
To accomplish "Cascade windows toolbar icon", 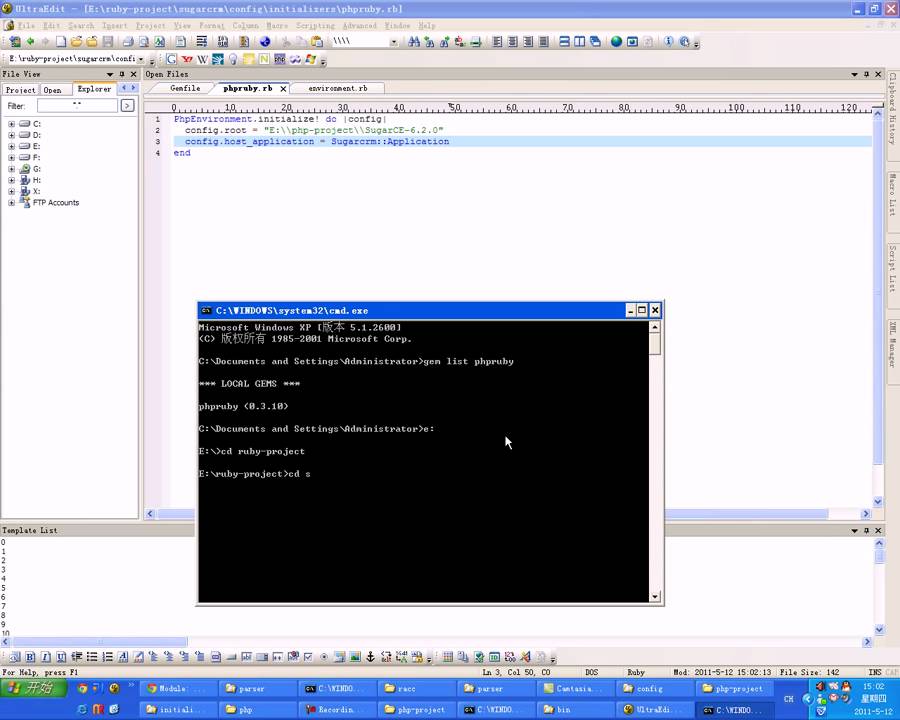I will (x=595, y=41).
